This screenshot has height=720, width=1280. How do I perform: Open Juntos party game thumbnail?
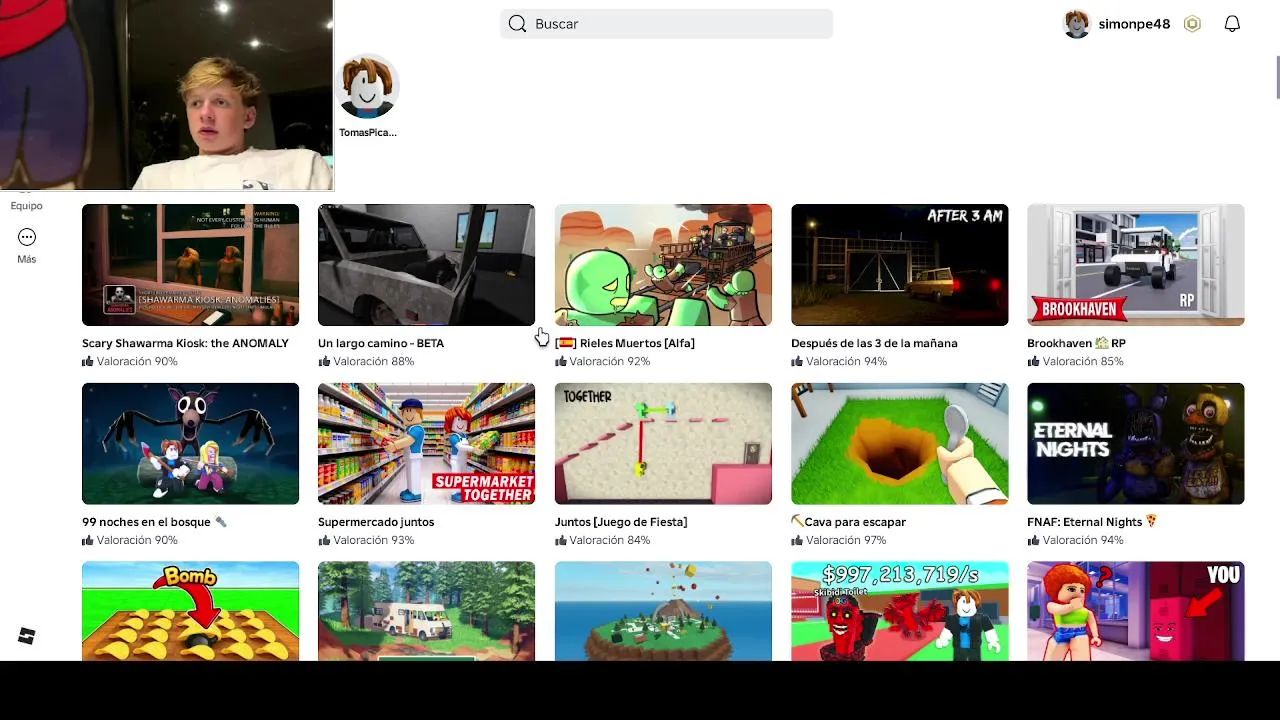tap(663, 444)
